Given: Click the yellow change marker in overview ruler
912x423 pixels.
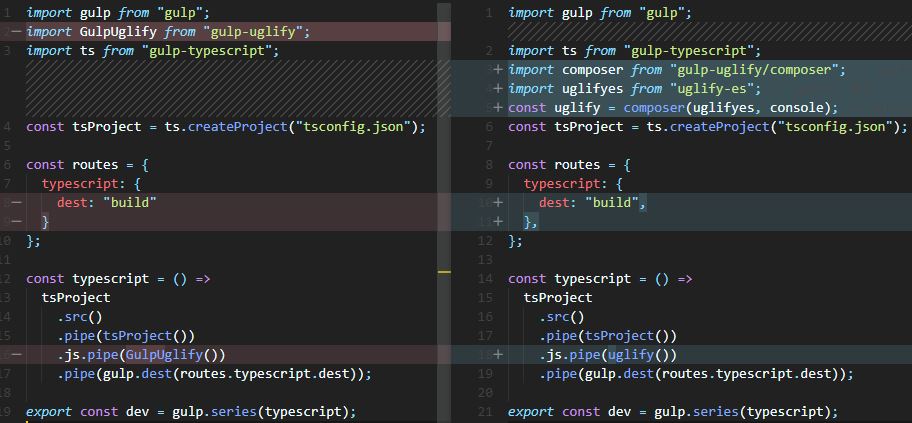Looking at the screenshot, I should coord(444,272).
